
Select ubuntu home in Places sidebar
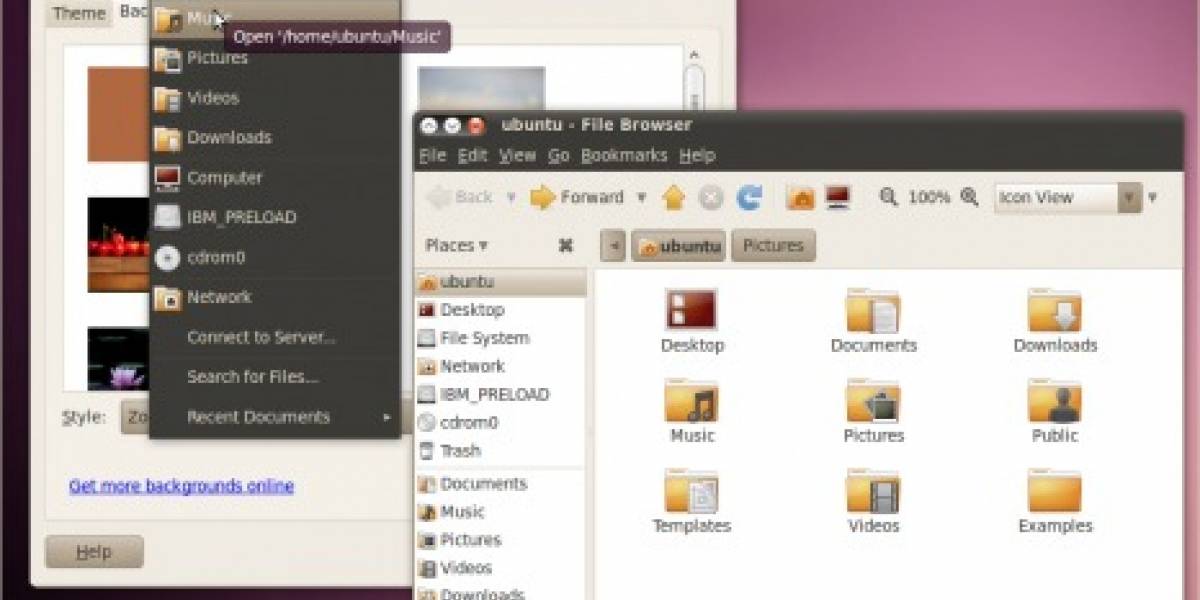501,282
